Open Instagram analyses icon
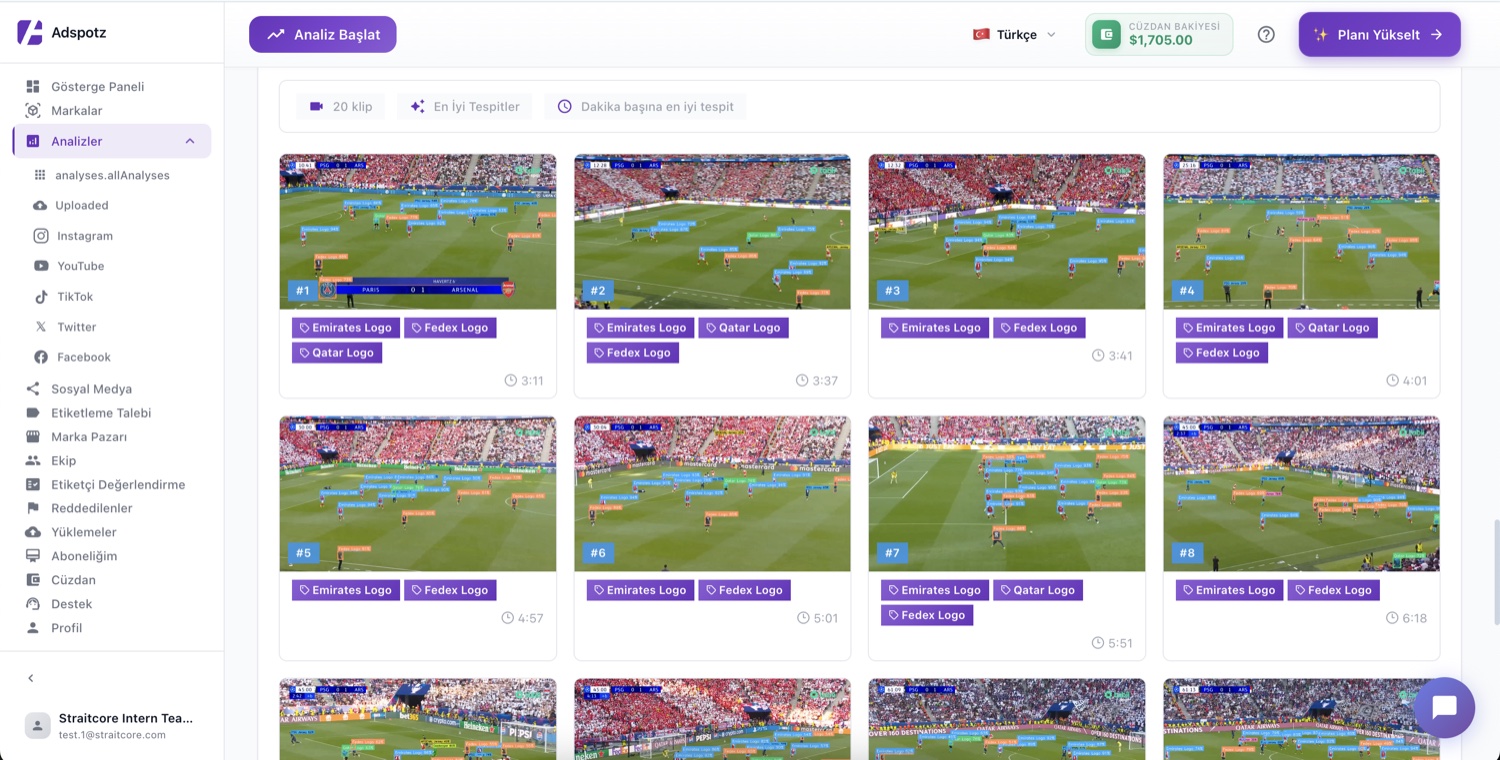This screenshot has width=1500, height=760. click(41, 236)
